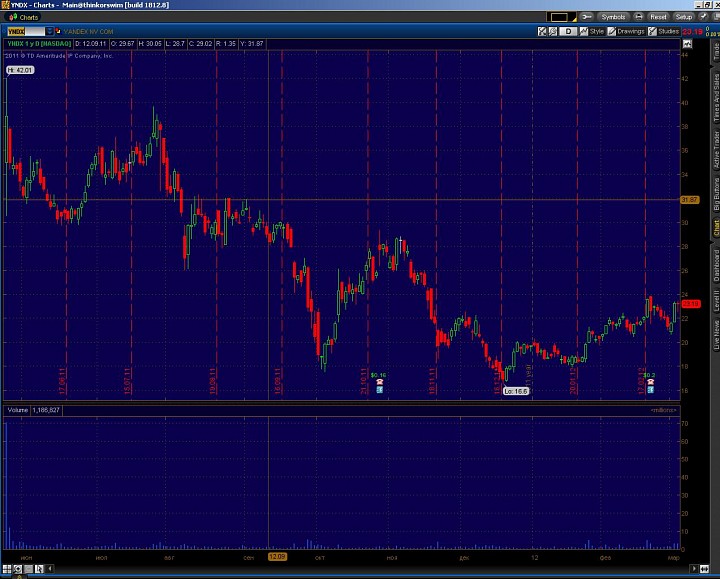This screenshot has width=720, height=579.
Task: Click the YNDX 1 y D [NASDAQ] label
Action: tap(39, 44)
